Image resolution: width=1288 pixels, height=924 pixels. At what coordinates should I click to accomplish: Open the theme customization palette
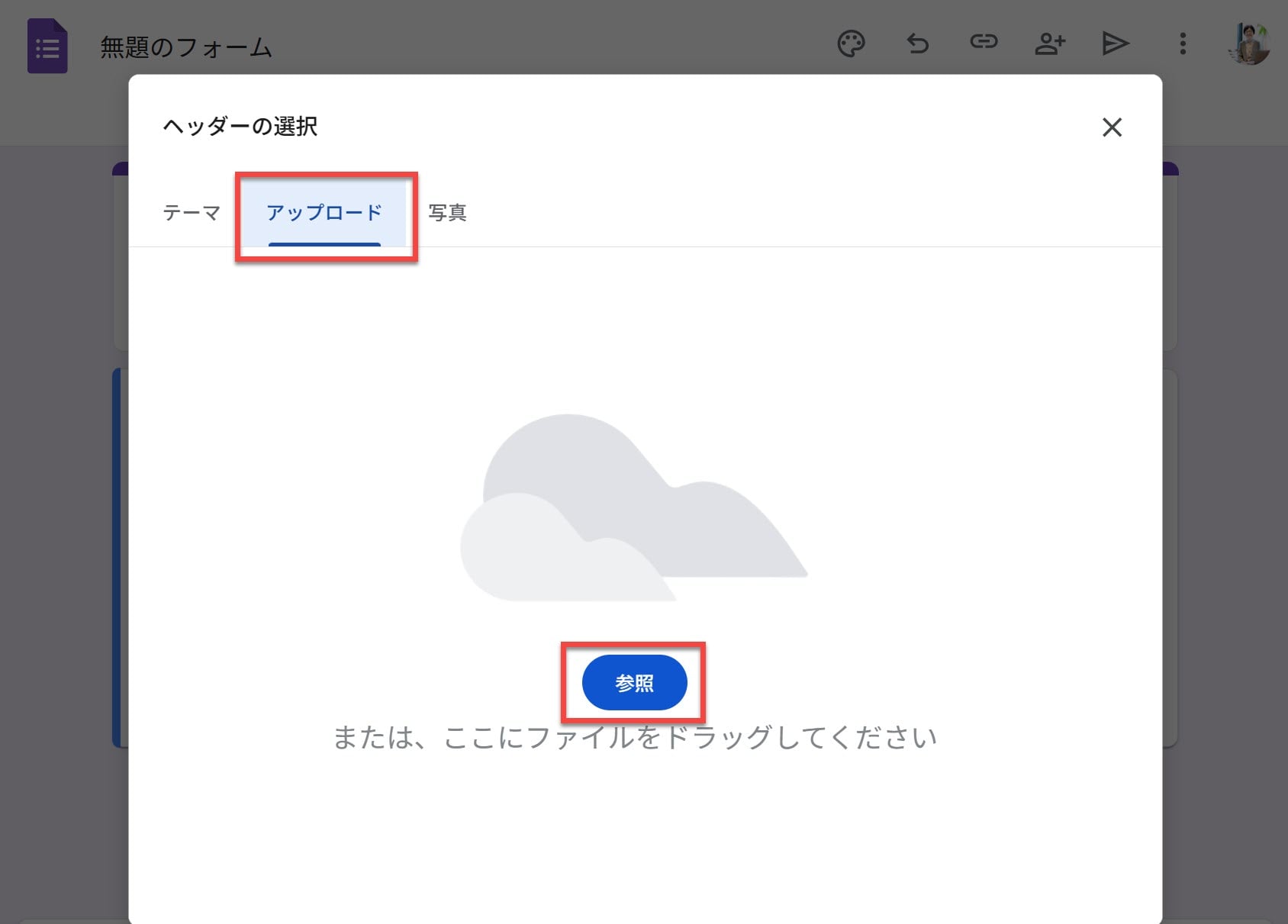[x=851, y=43]
